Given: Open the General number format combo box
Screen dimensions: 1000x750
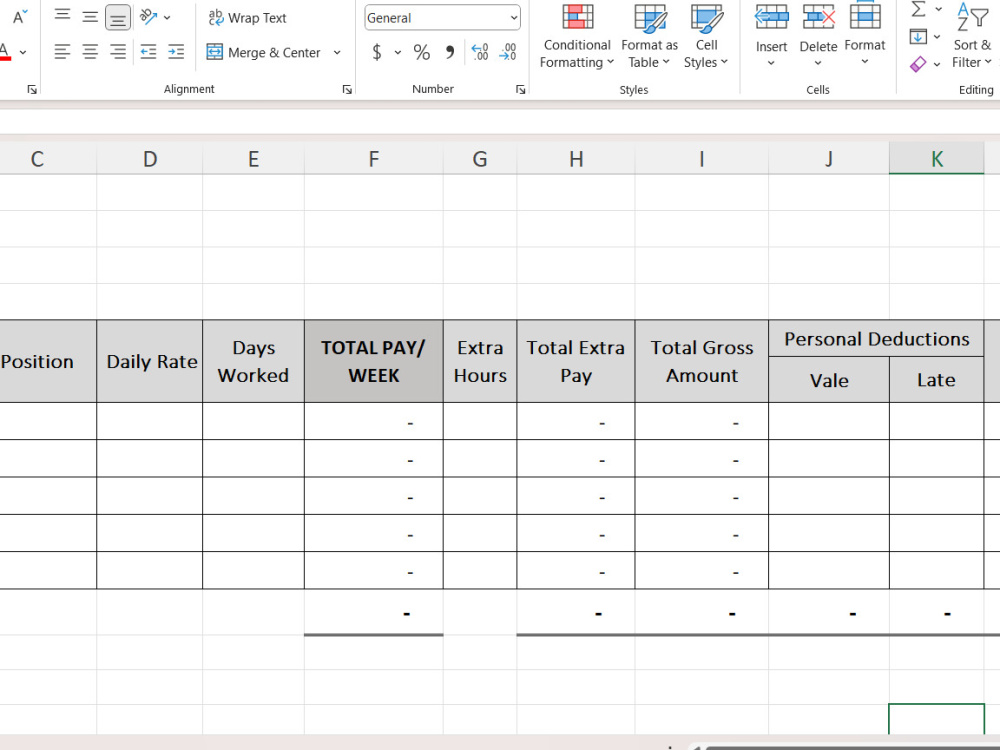Looking at the screenshot, I should (442, 18).
